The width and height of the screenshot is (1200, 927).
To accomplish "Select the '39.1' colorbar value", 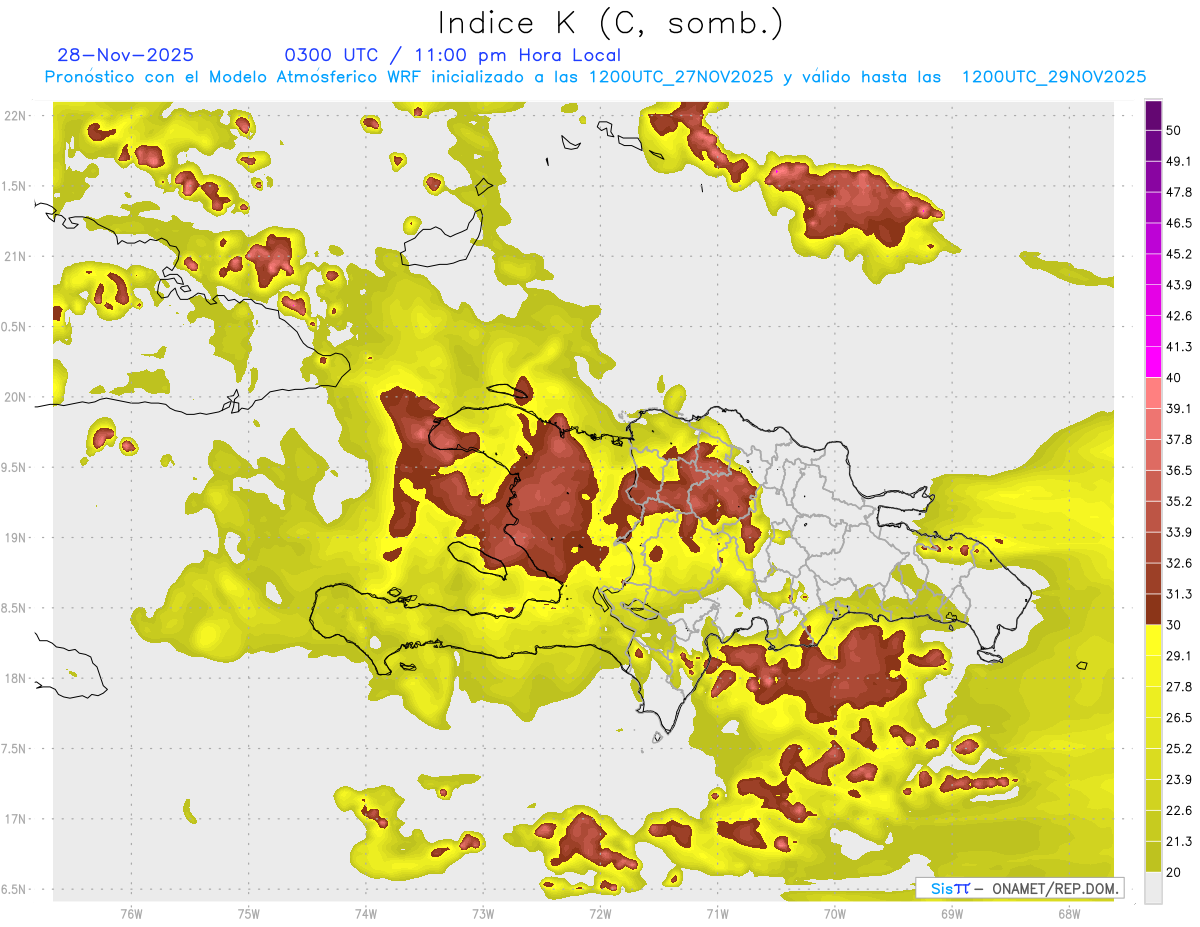I will [x=1179, y=409].
